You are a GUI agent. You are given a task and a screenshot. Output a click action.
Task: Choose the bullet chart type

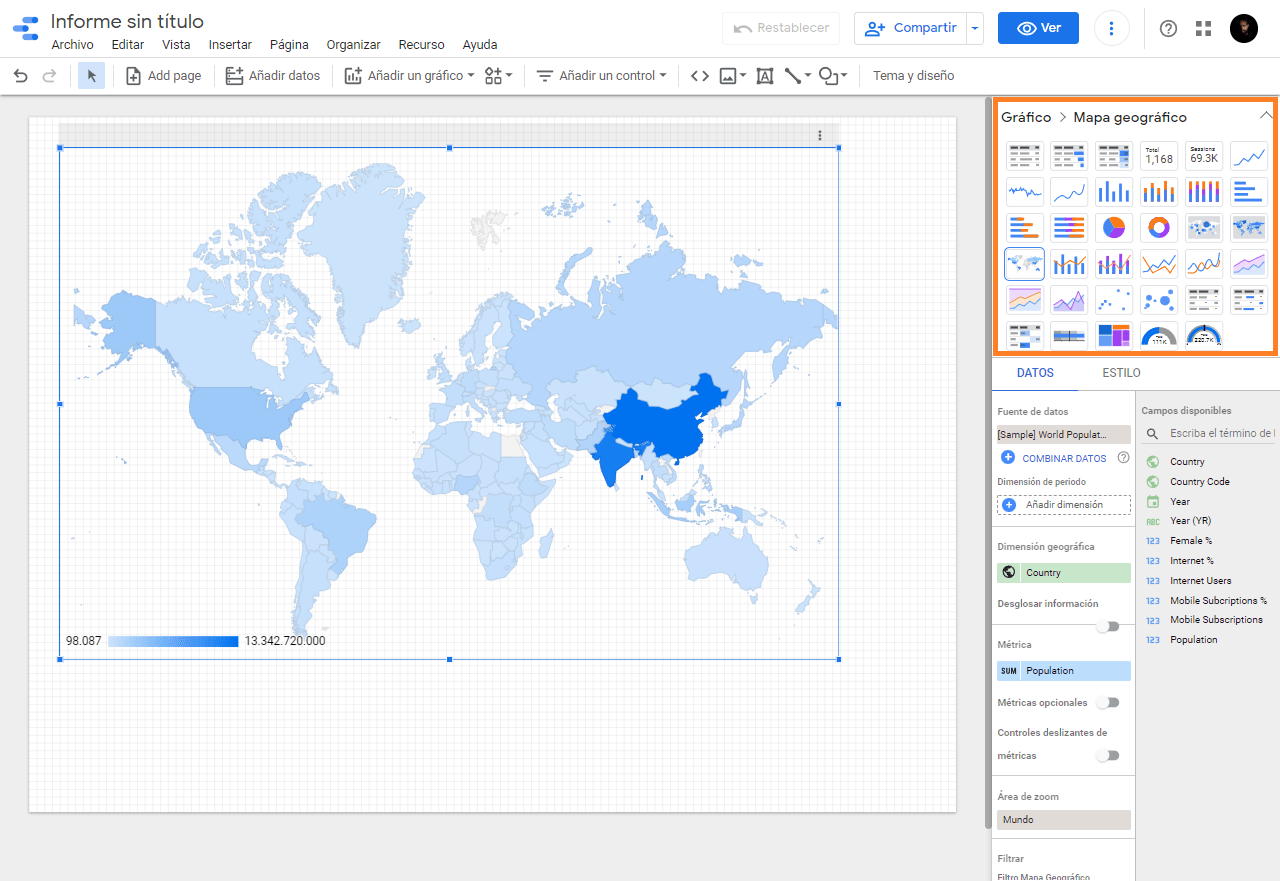1069,336
